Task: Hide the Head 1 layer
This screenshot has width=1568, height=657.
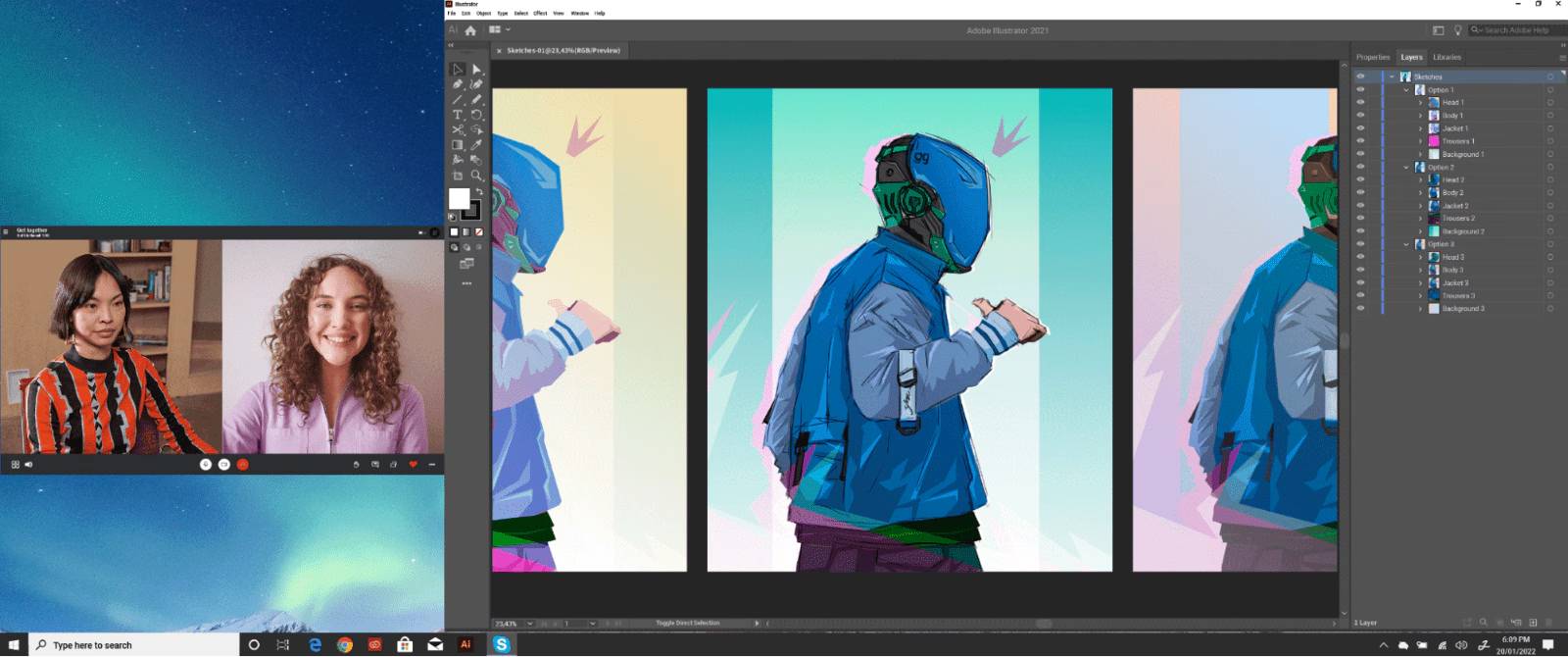Action: 1360,102
